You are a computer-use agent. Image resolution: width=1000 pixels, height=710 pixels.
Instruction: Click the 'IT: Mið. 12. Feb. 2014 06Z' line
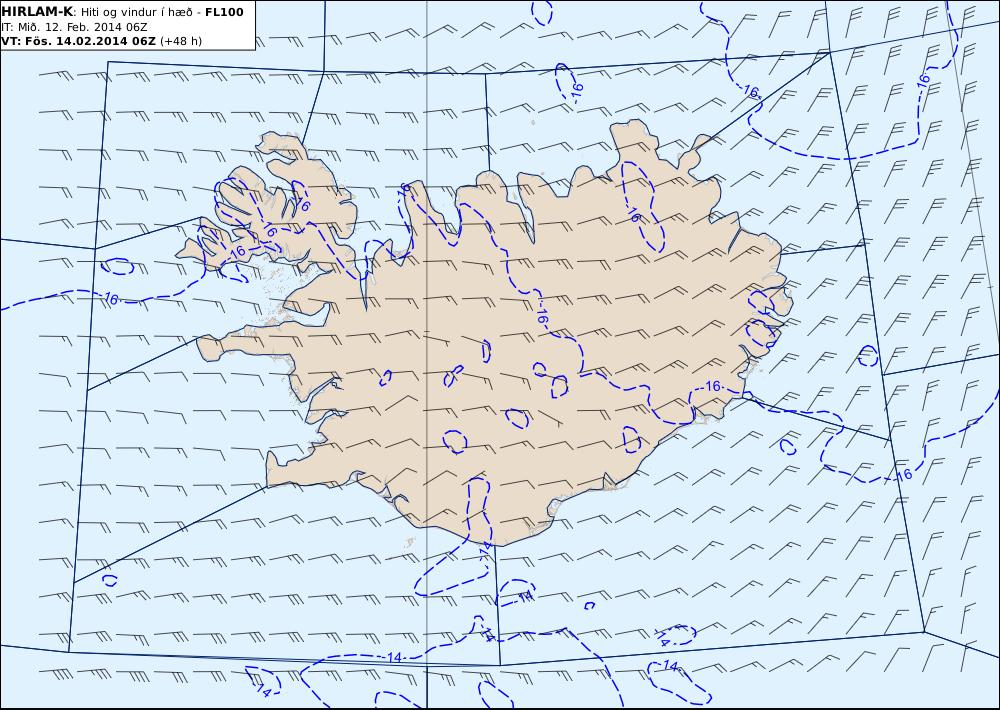74,27
